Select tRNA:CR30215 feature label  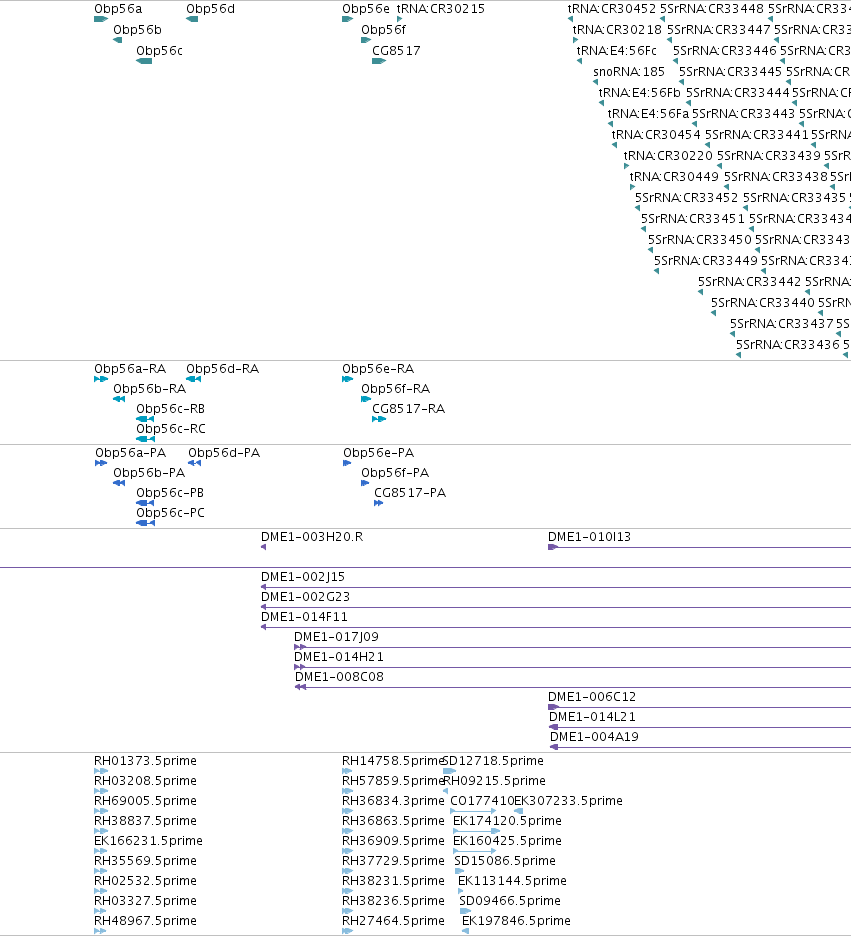(441, 9)
